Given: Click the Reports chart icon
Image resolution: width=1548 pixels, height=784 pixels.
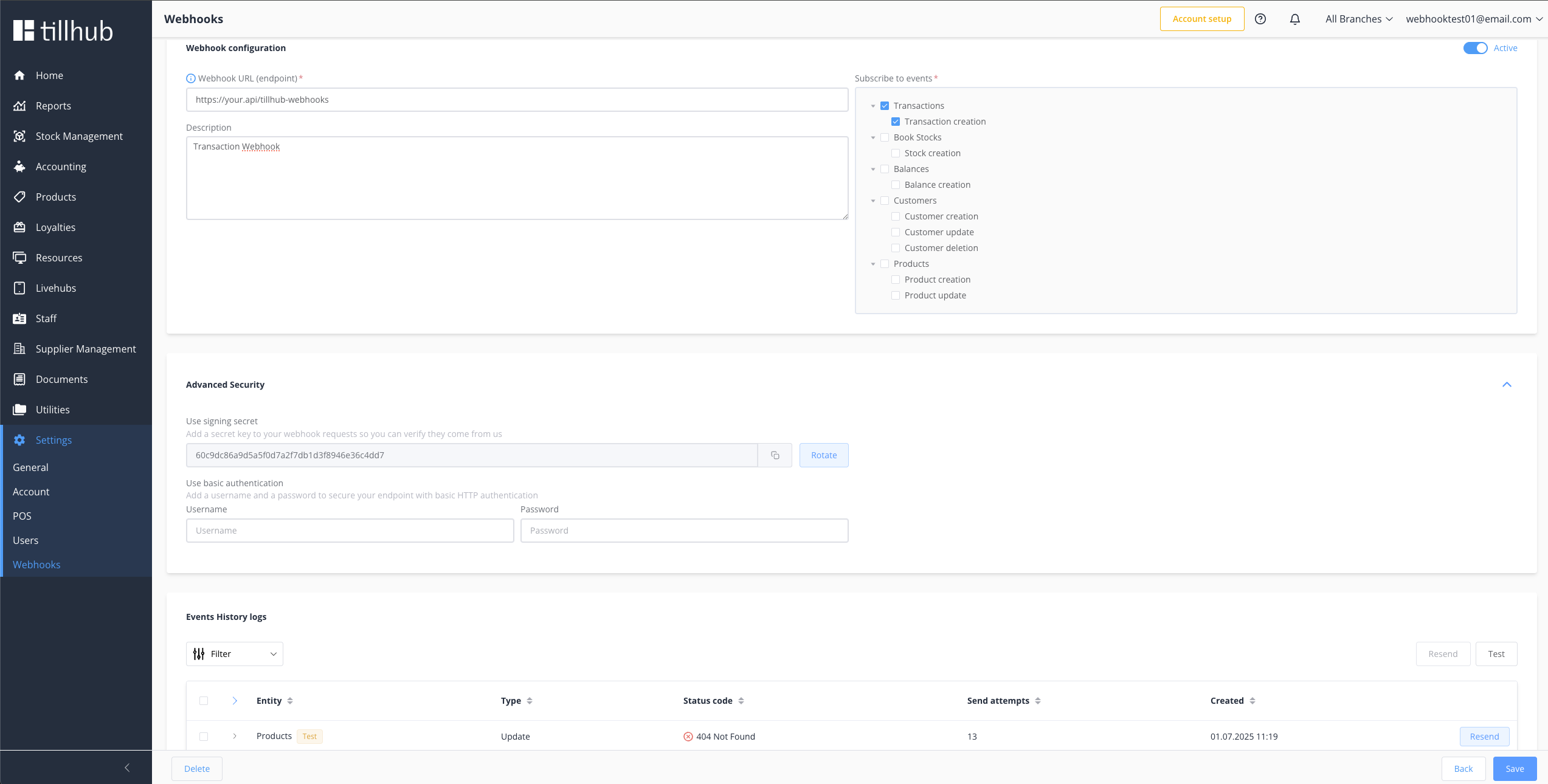Looking at the screenshot, I should pyautogui.click(x=19, y=106).
